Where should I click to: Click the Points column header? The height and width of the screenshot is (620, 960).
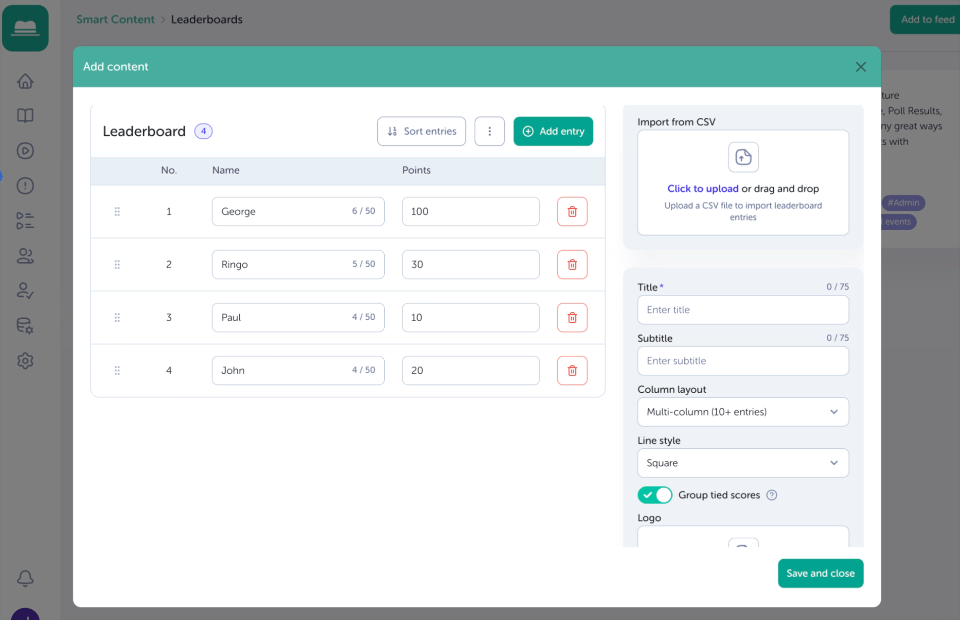coord(416,170)
